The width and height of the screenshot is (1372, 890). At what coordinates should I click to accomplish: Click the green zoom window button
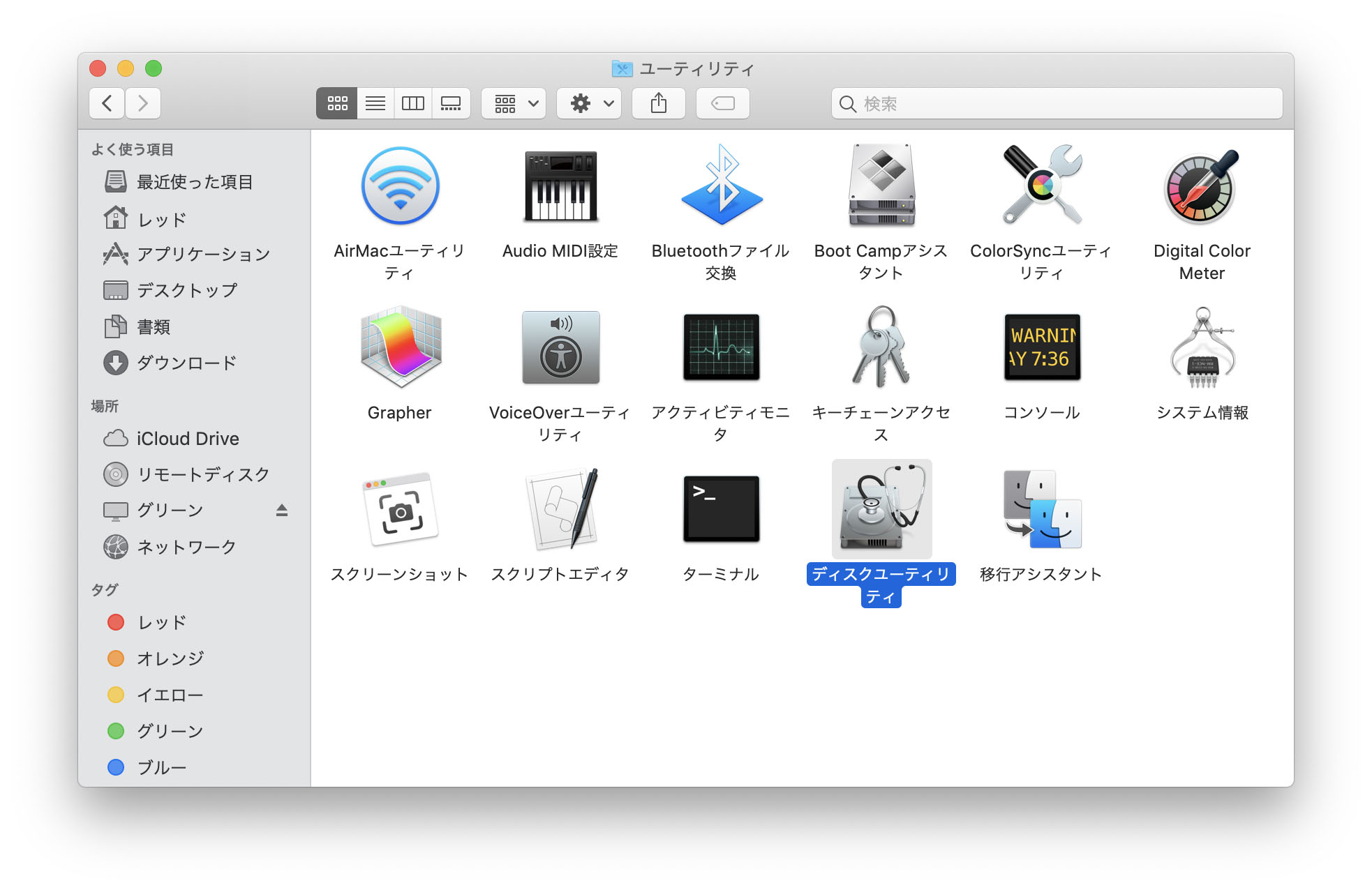(154, 68)
